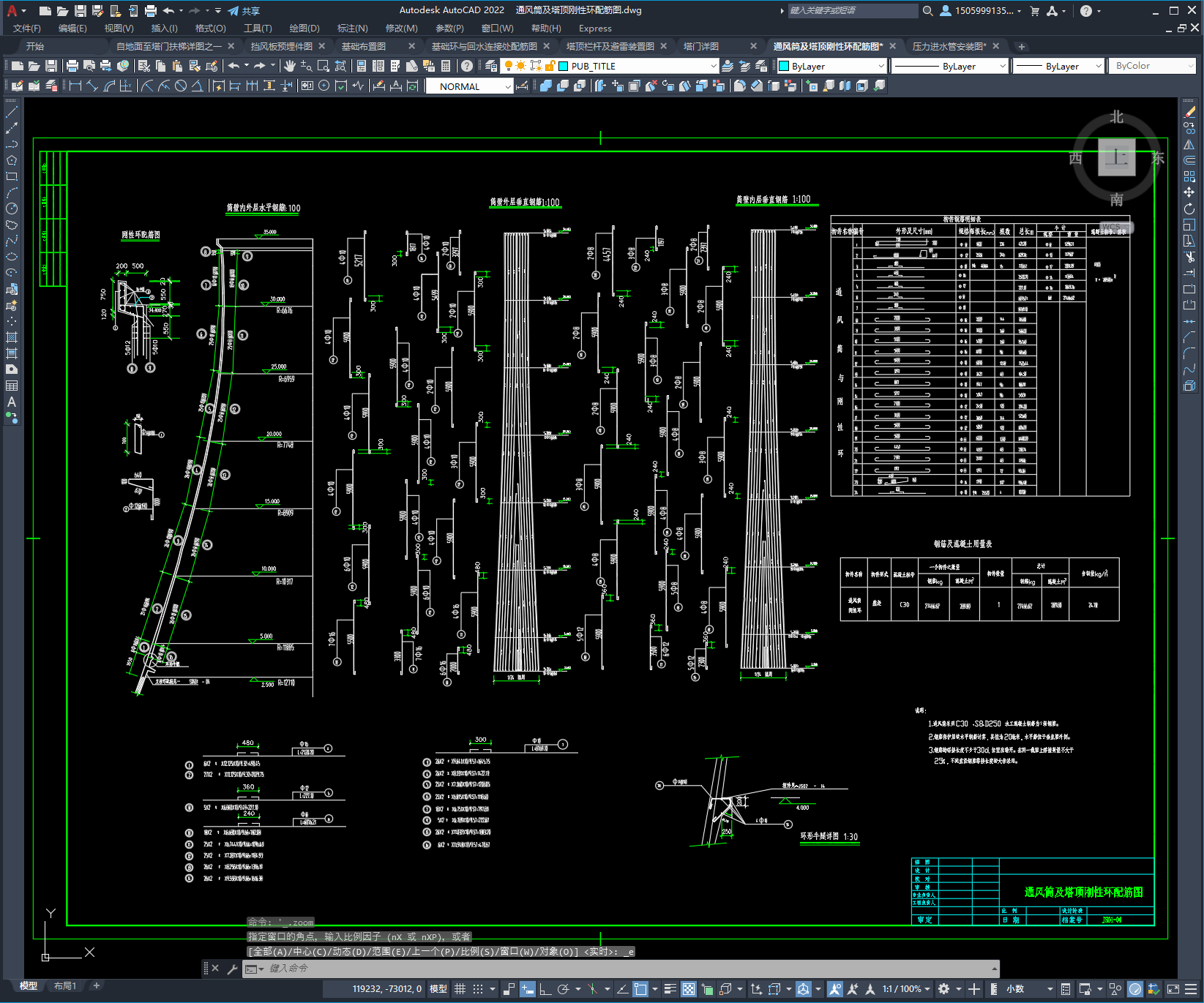
Task: Open the 绘图(D) menu
Action: point(304,29)
